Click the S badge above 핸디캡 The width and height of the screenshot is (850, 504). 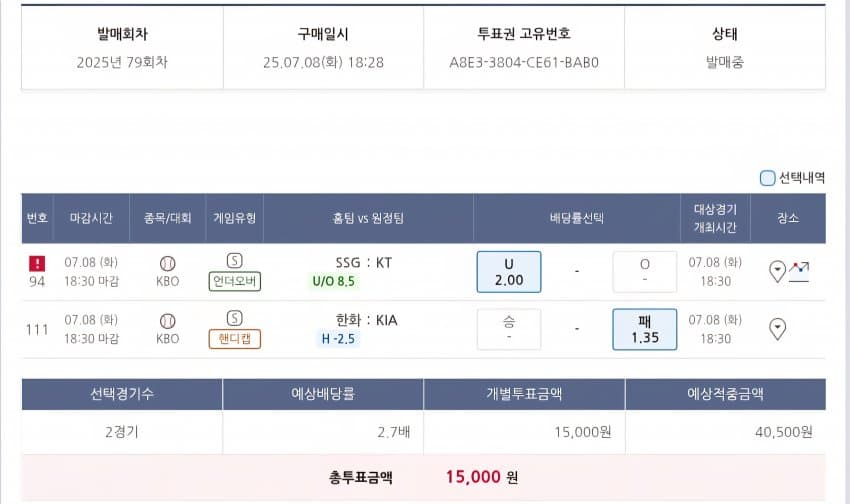tap(234, 318)
